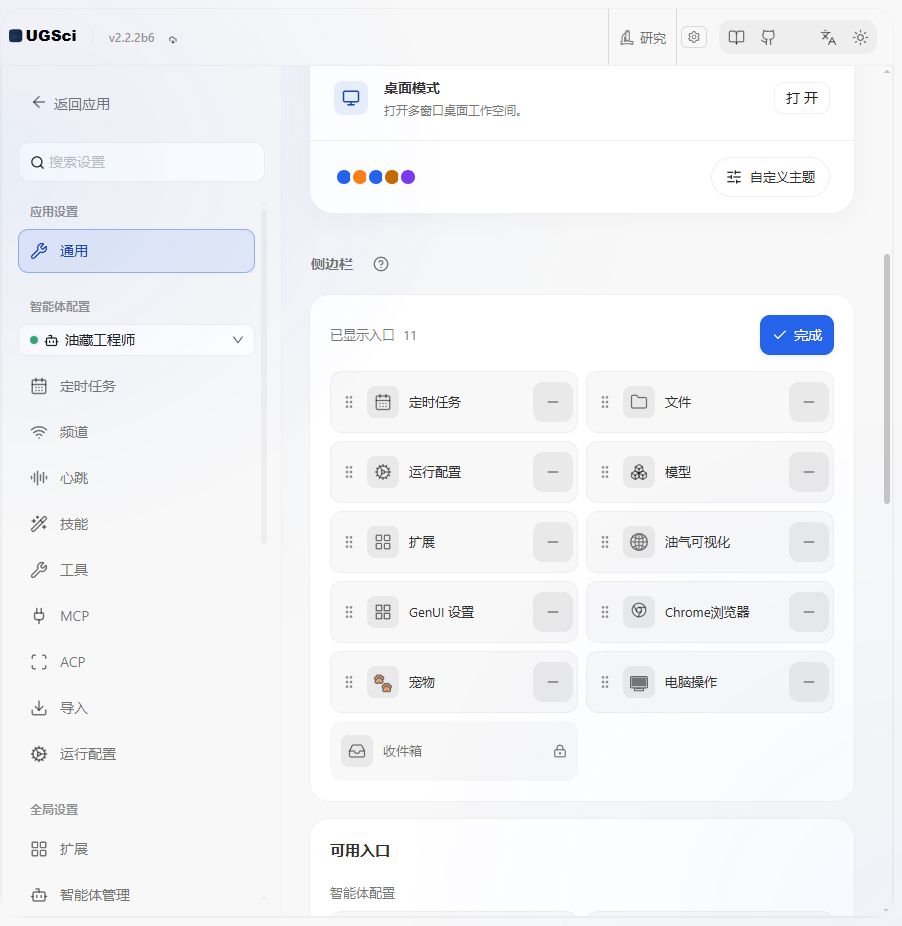Click 打开 for desktop mode
Image resolution: width=902 pixels, height=926 pixels.
tap(802, 98)
